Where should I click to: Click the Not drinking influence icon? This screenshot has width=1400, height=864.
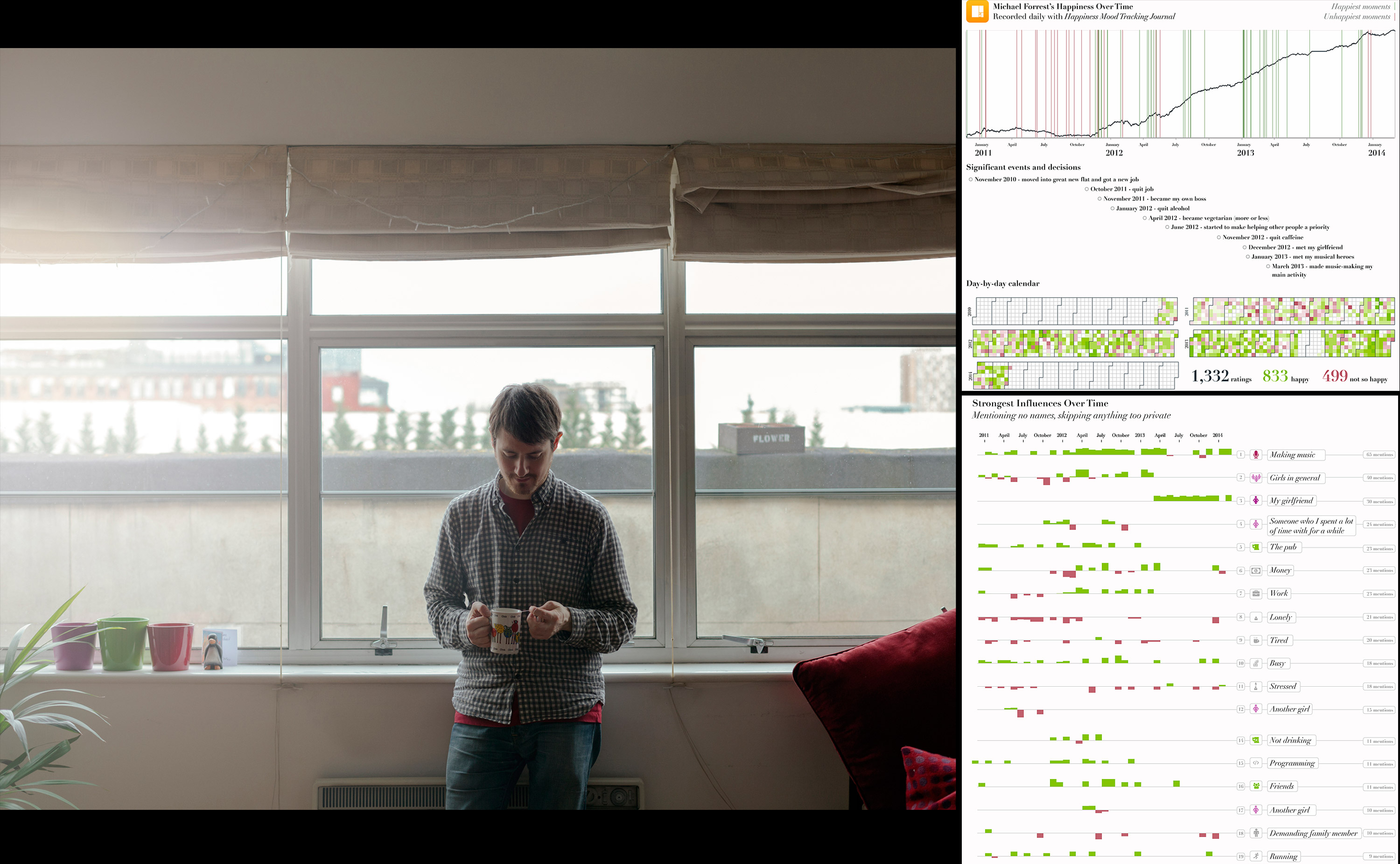tap(1258, 740)
